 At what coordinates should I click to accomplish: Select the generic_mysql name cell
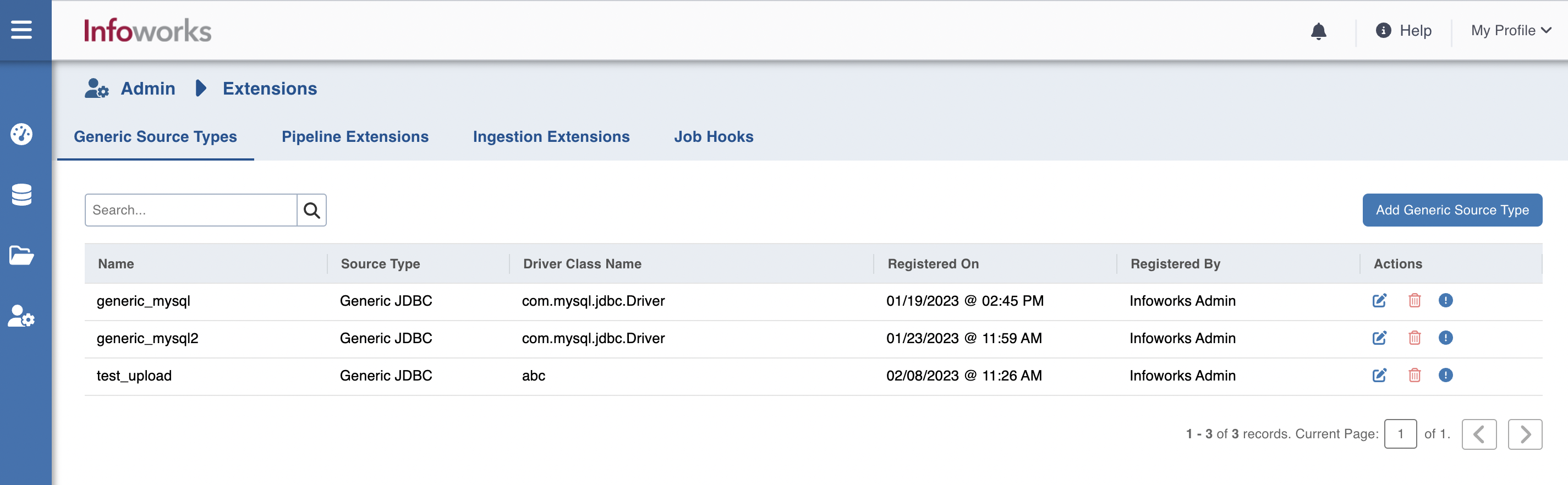[x=143, y=301]
